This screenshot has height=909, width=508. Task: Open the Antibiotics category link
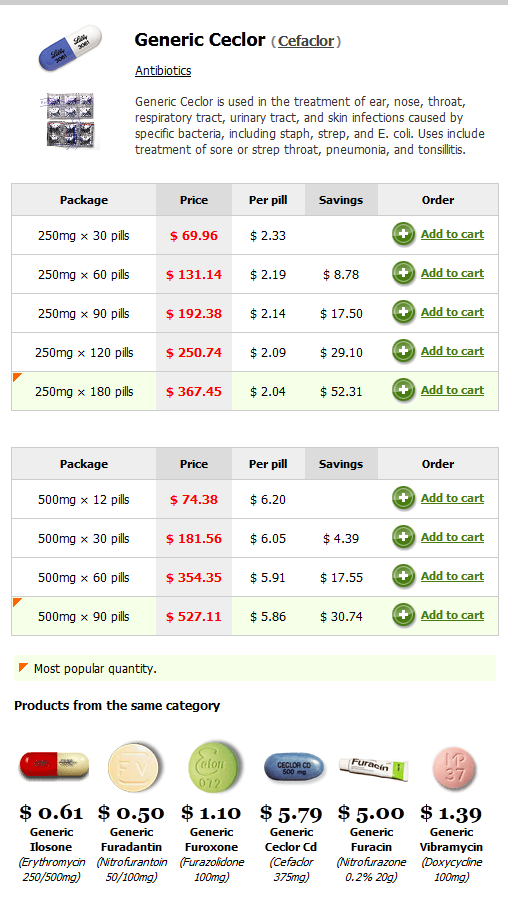point(163,71)
